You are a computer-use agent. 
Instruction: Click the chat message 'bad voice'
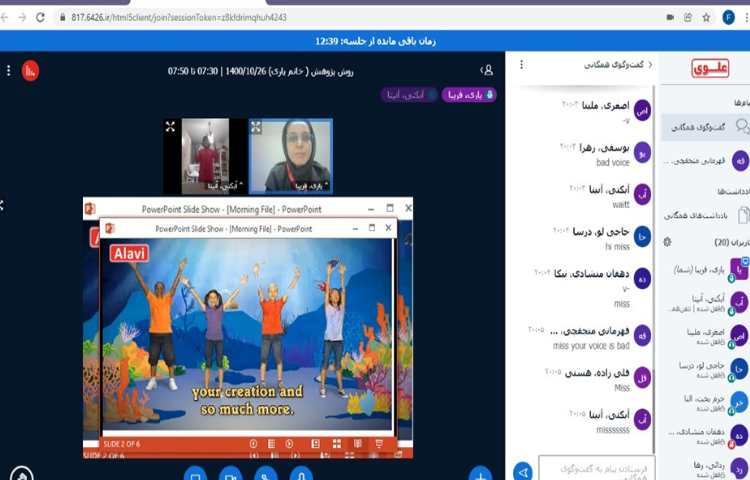tap(612, 163)
